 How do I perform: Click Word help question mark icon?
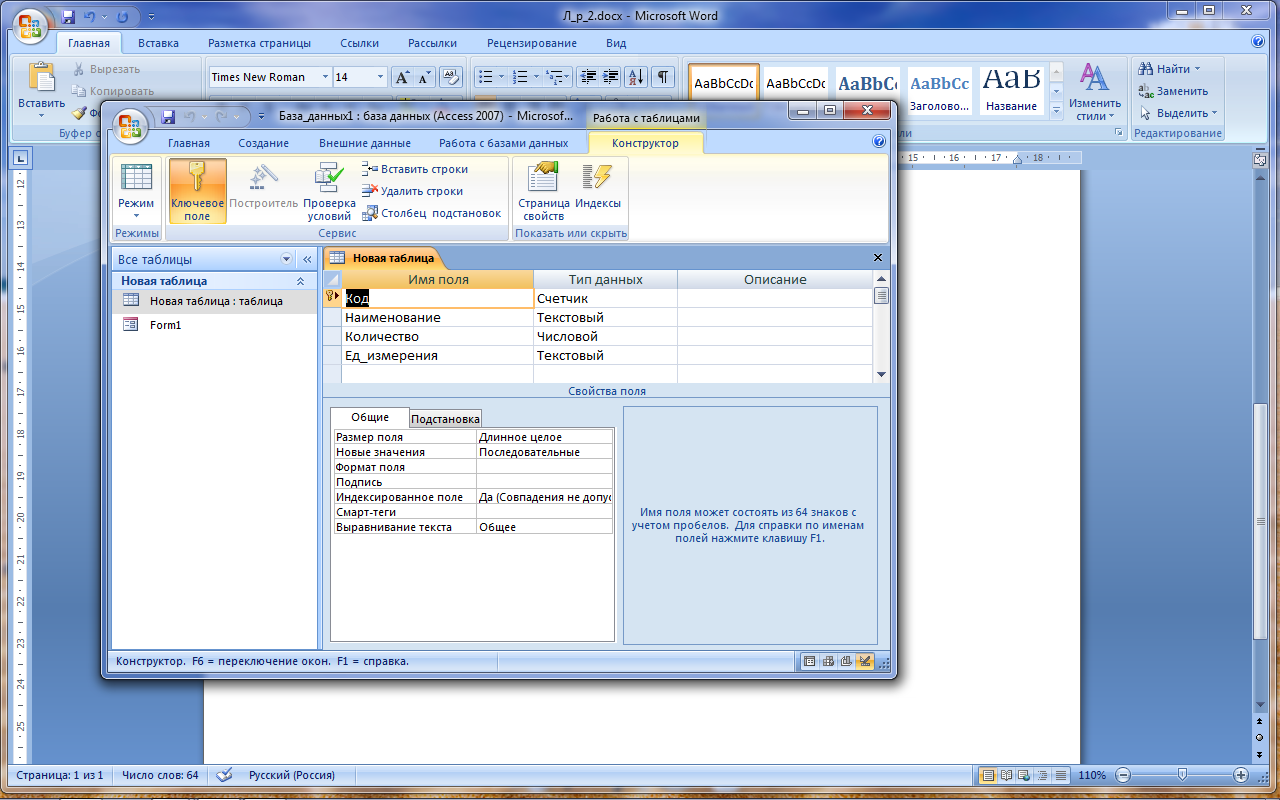click(1258, 42)
